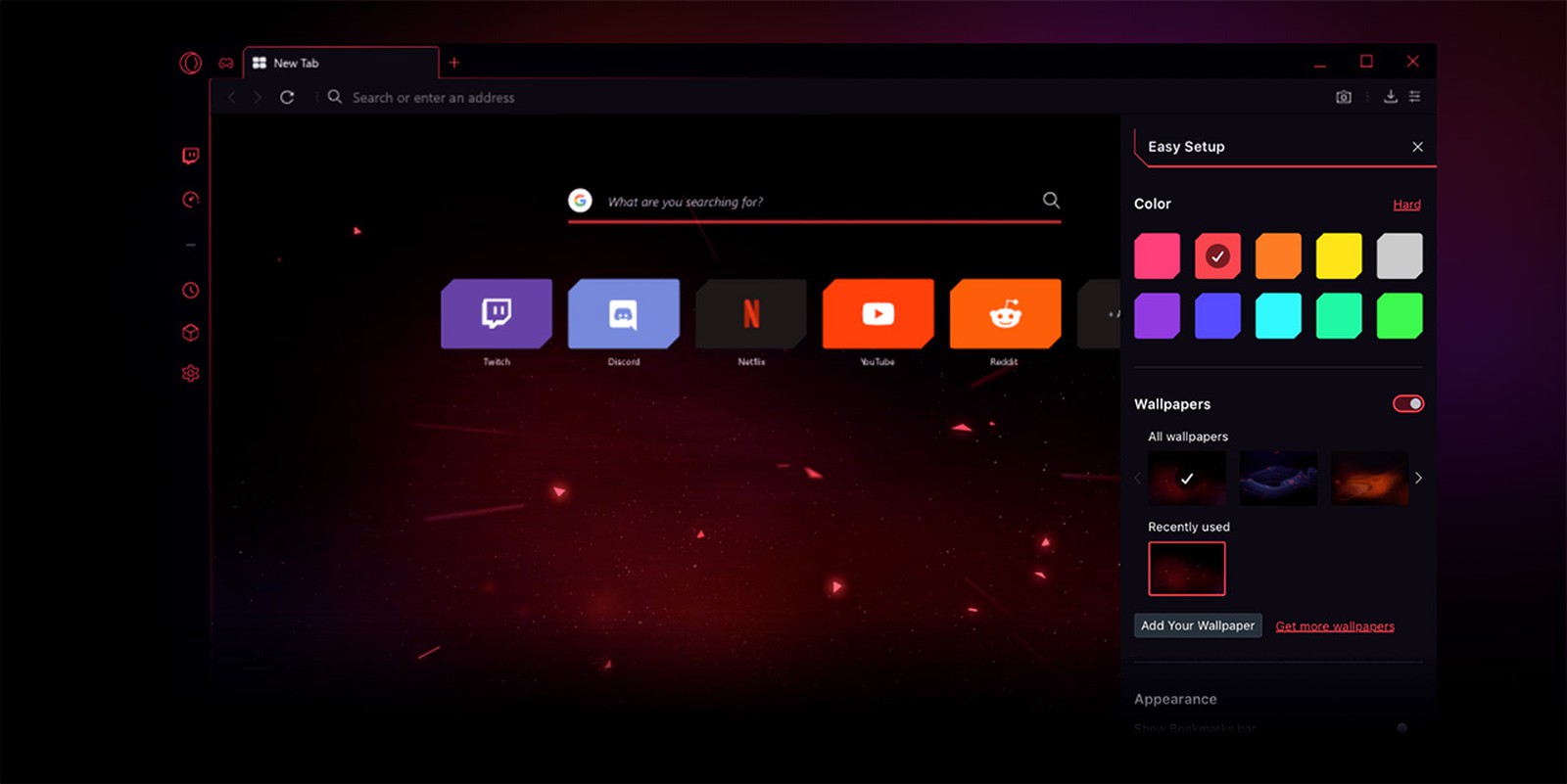Click the Hard color mode link
This screenshot has height=784, width=1567.
click(1406, 205)
